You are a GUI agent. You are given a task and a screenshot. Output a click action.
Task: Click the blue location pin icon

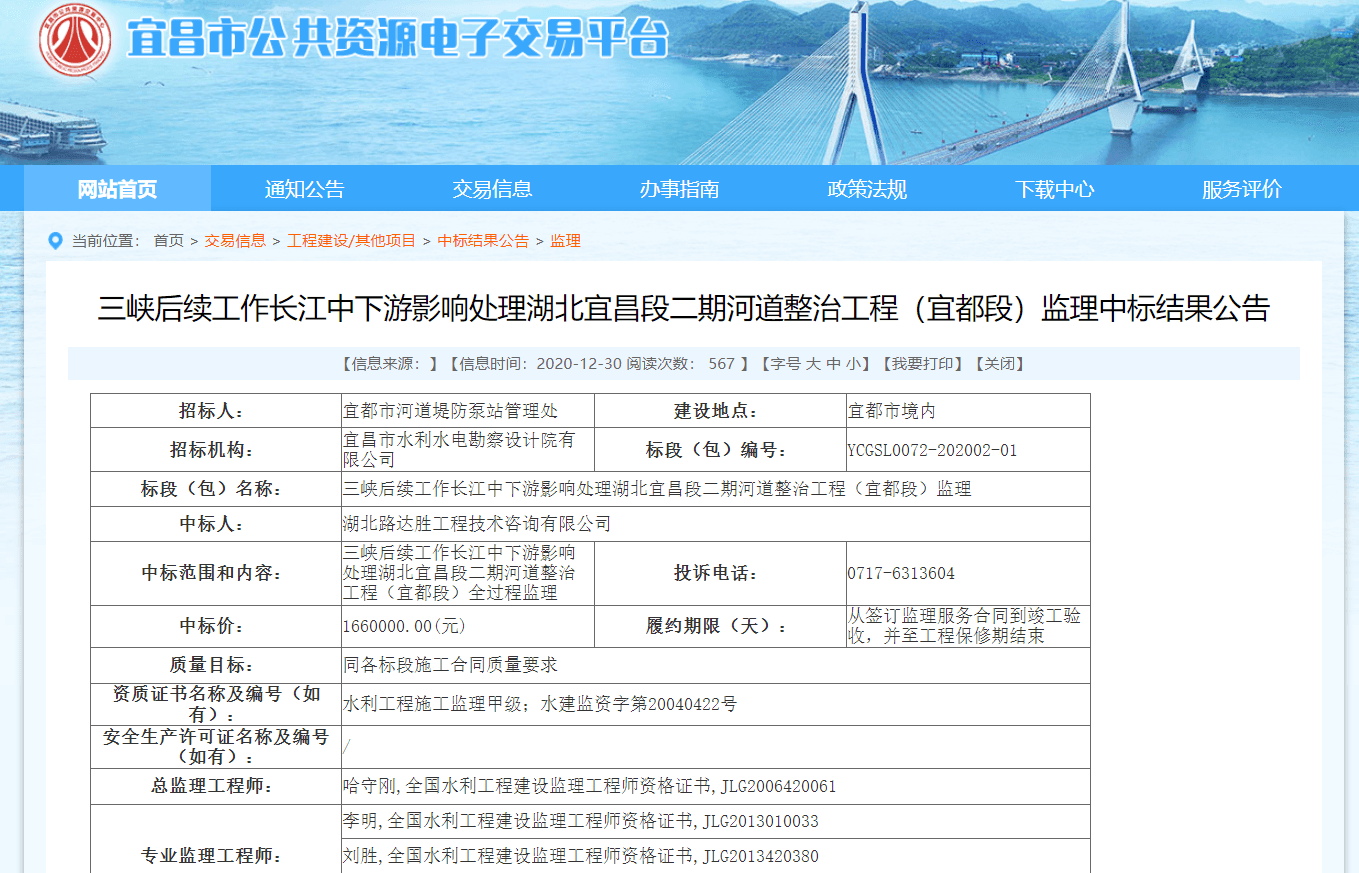[55, 241]
